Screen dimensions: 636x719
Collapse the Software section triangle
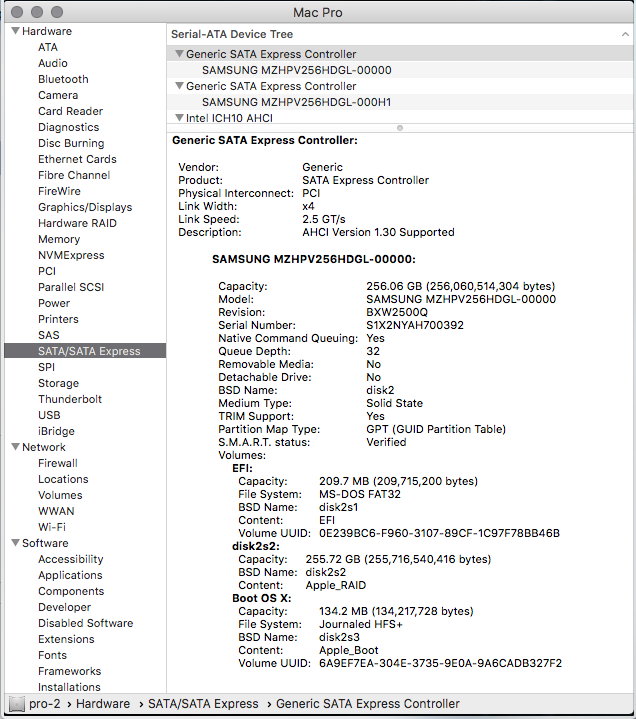(15, 542)
